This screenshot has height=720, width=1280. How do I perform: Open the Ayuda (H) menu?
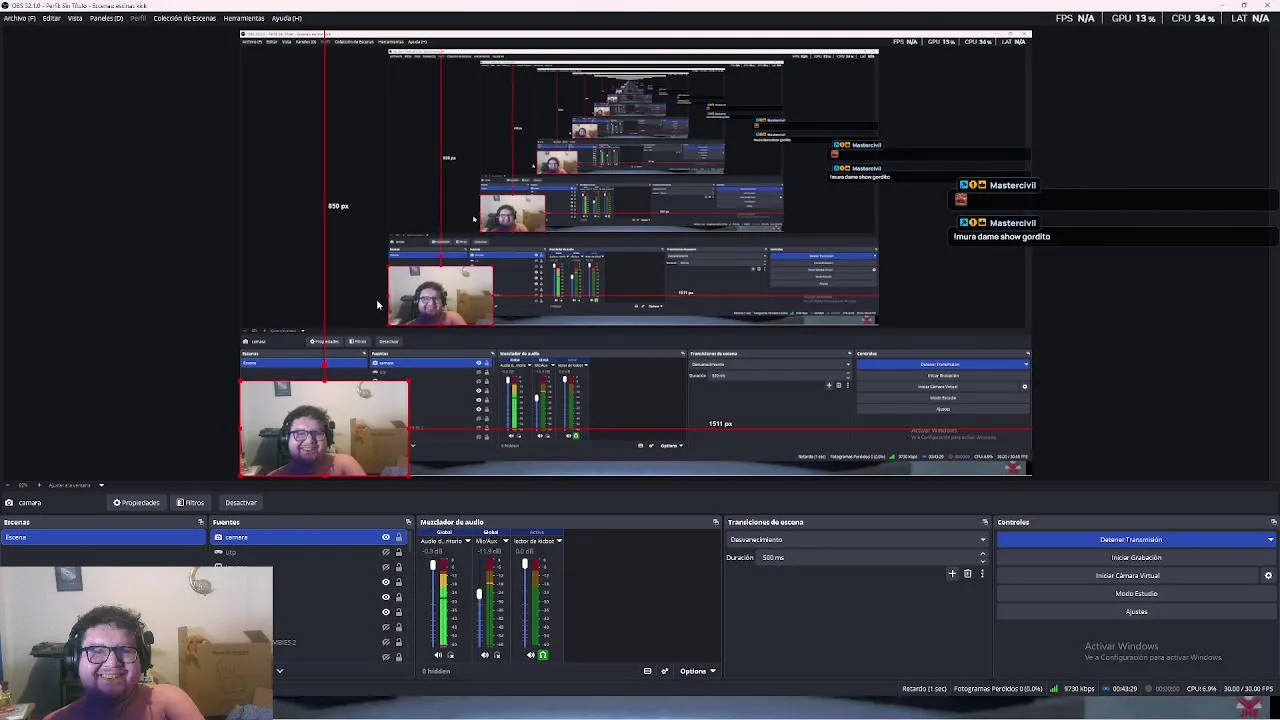(286, 18)
